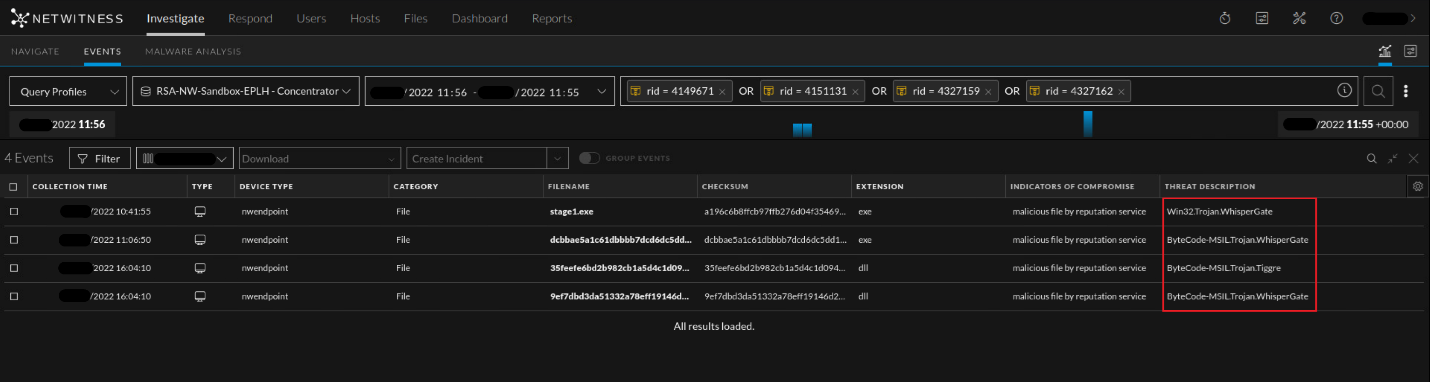Viewport: 1430px width, 382px height.
Task: Switch to the Respond tab
Action: point(250,18)
